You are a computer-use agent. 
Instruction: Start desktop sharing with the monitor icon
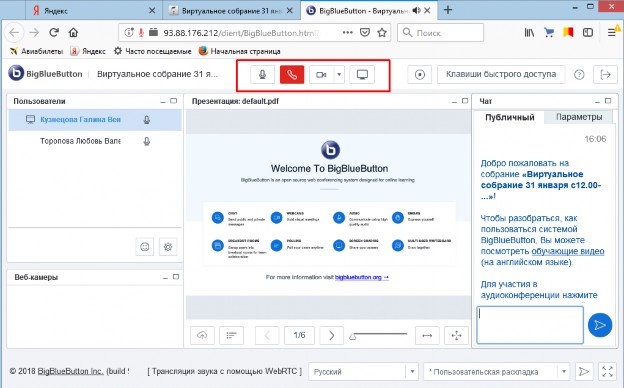[x=362, y=75]
